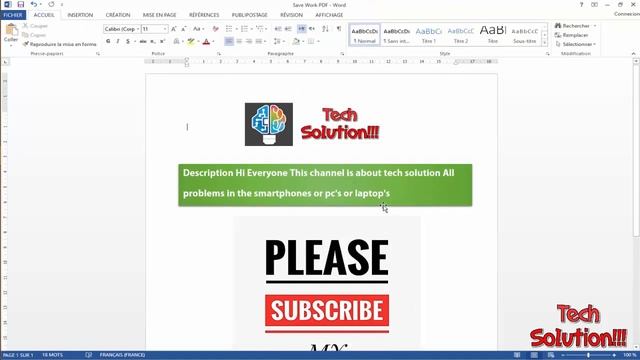This screenshot has height=360, width=640.
Task: Open the Sélectionner dropdown
Action: (576, 44)
